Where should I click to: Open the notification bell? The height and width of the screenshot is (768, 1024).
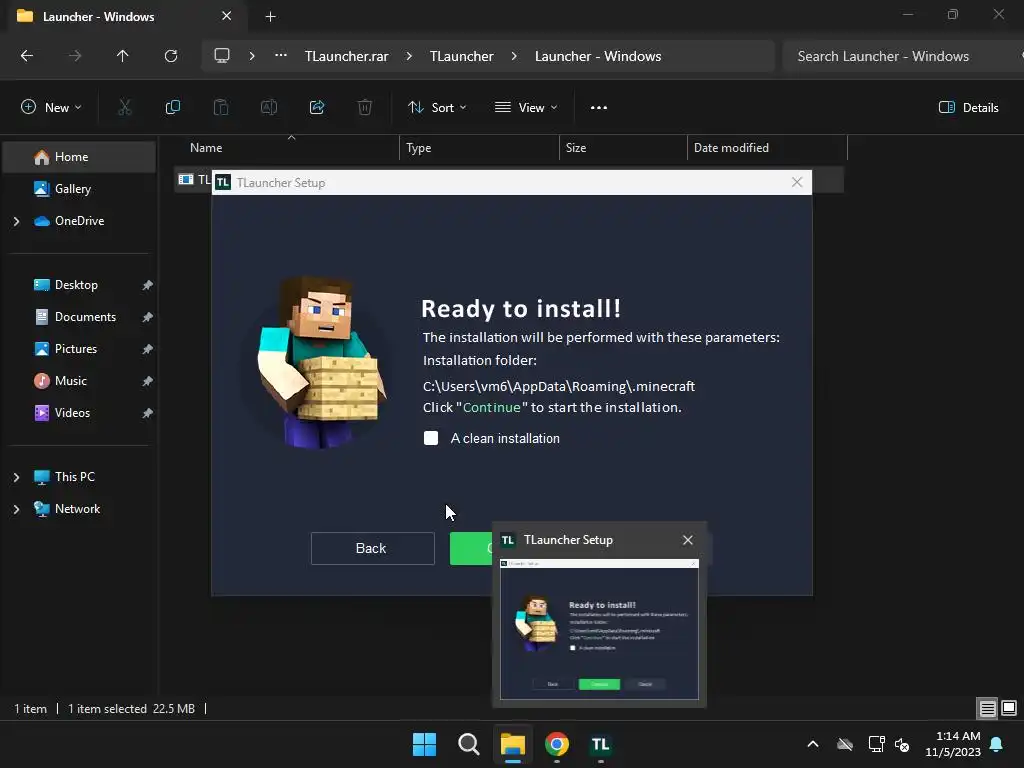pos(997,744)
